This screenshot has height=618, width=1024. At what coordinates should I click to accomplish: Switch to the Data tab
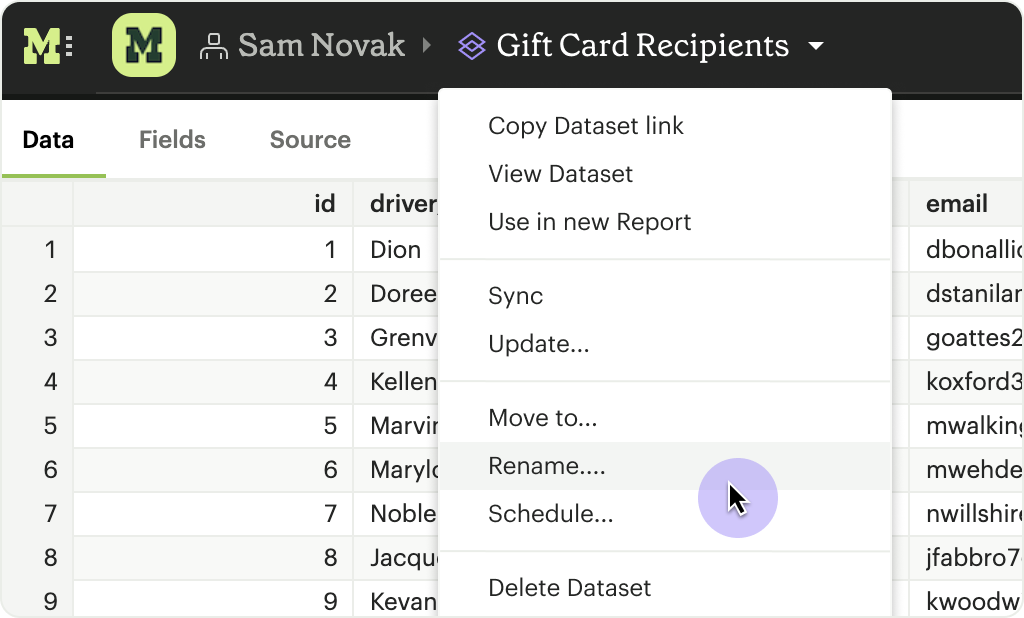(x=48, y=140)
